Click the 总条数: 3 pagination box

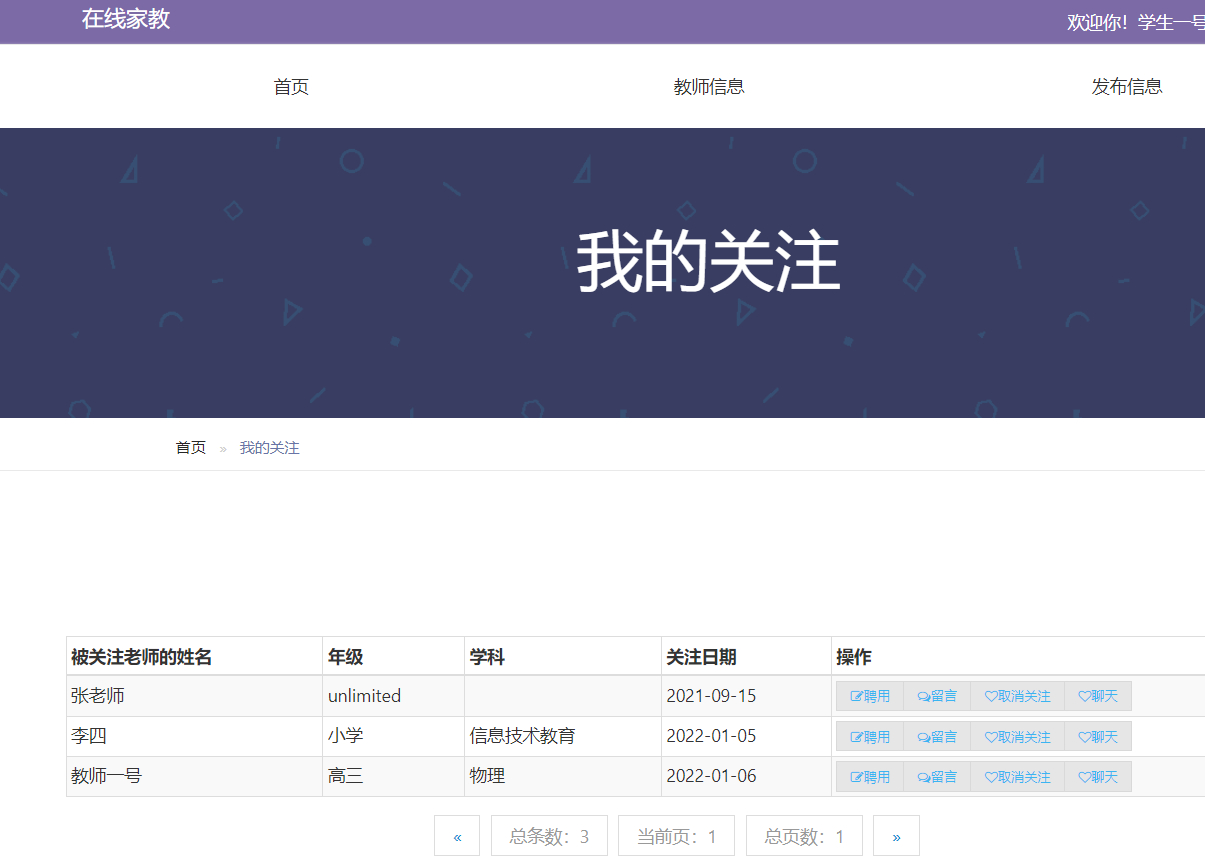point(549,835)
